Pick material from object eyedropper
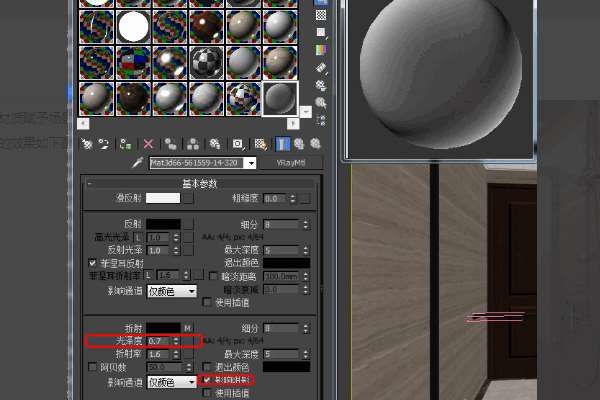 click(137, 163)
